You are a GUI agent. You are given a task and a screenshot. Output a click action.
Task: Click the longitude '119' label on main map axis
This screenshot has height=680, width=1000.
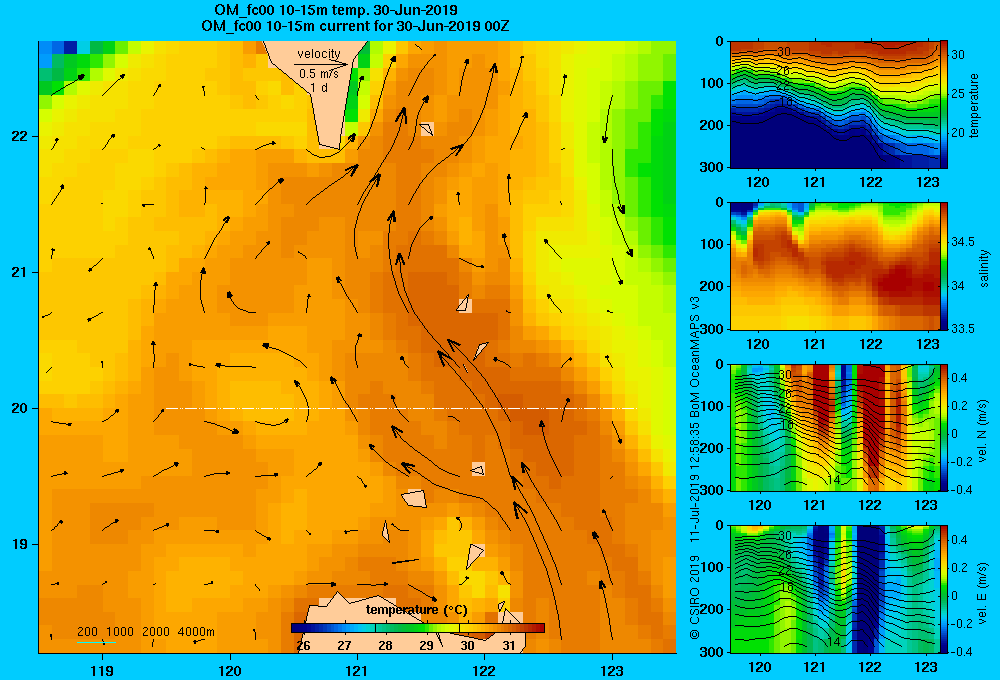click(x=103, y=670)
